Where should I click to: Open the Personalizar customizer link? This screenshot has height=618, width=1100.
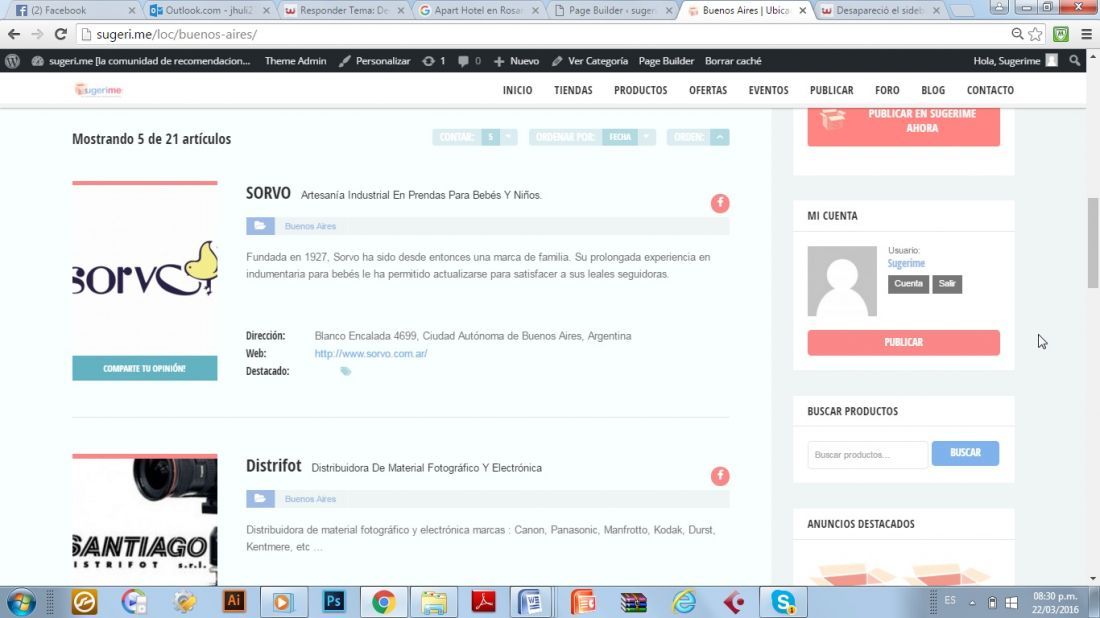click(x=375, y=61)
